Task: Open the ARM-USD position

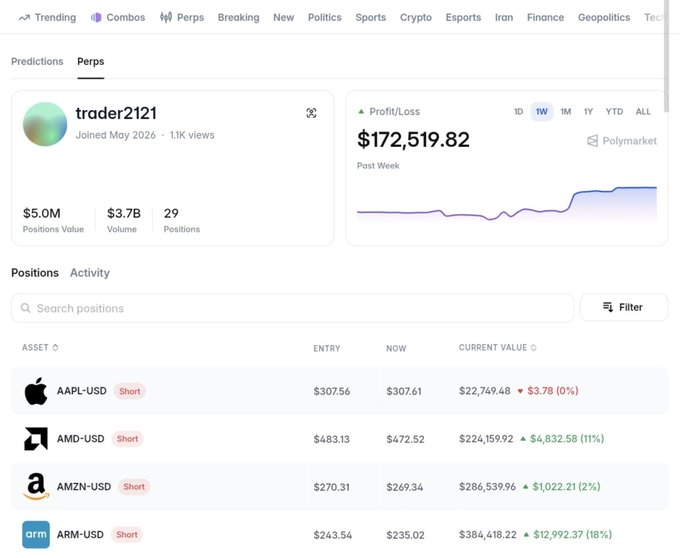Action: [x=340, y=535]
